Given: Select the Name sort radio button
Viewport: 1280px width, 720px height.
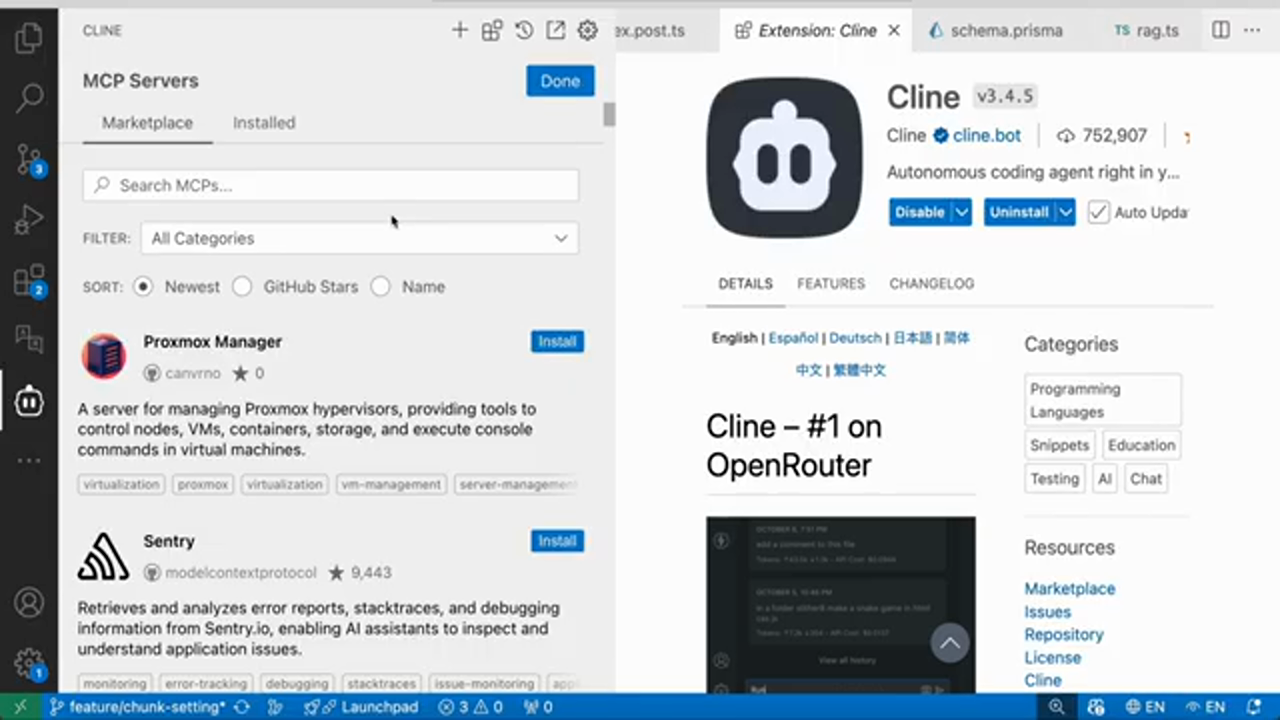Looking at the screenshot, I should click(380, 286).
